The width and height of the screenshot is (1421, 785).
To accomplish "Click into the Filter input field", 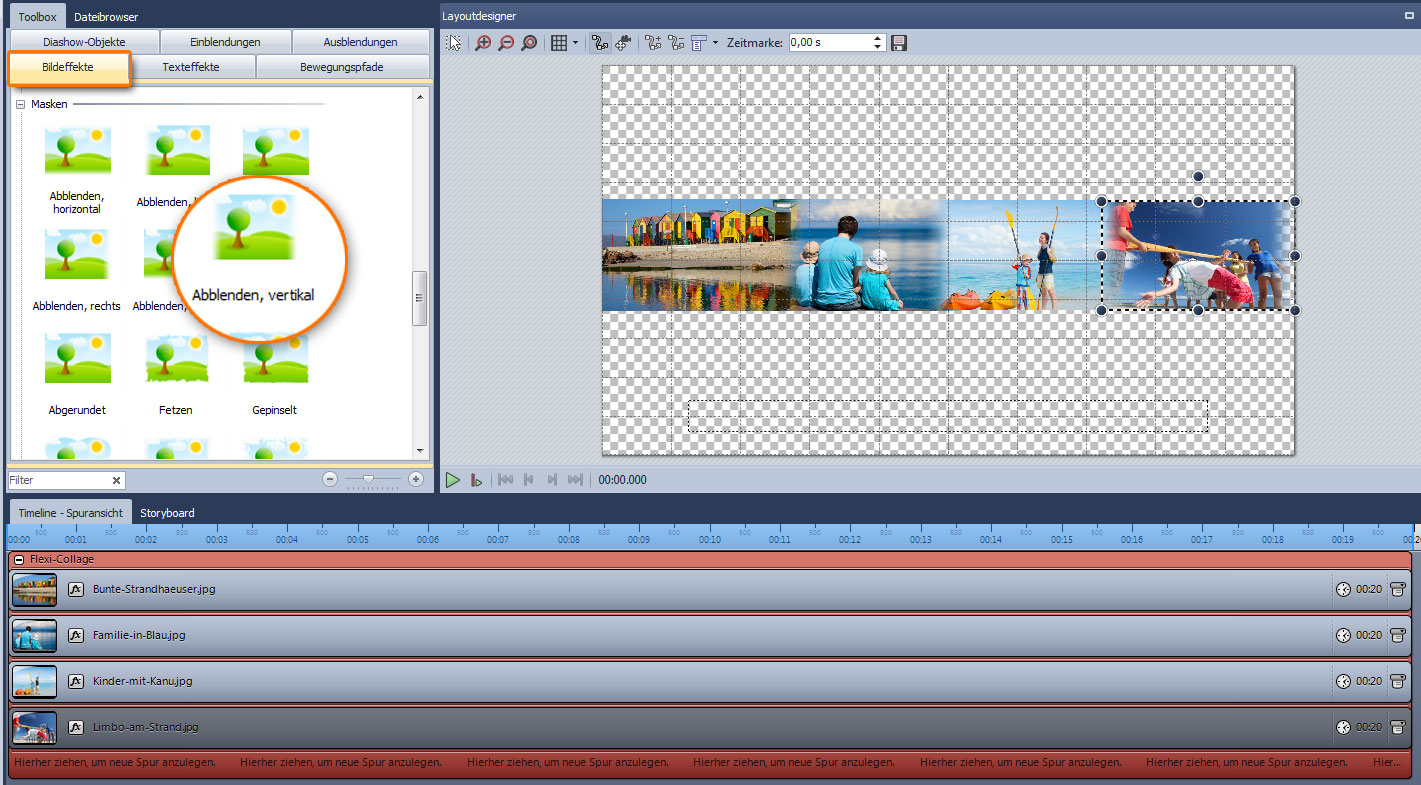I will [x=58, y=480].
